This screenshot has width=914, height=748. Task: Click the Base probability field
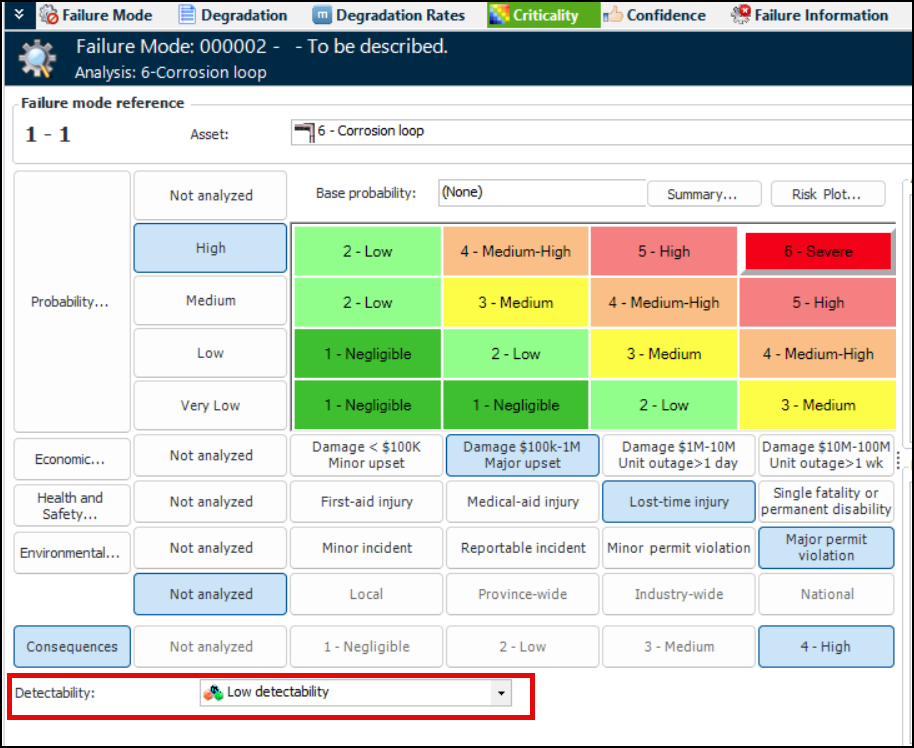[x=541, y=193]
